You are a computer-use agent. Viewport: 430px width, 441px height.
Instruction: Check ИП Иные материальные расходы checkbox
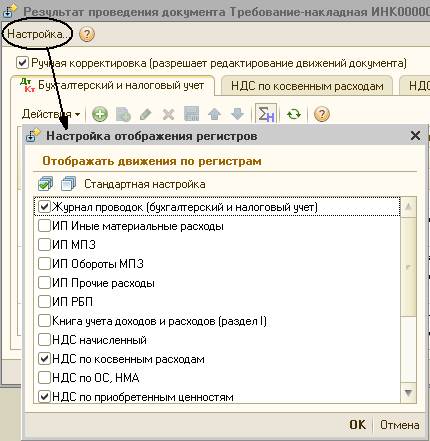(44, 226)
